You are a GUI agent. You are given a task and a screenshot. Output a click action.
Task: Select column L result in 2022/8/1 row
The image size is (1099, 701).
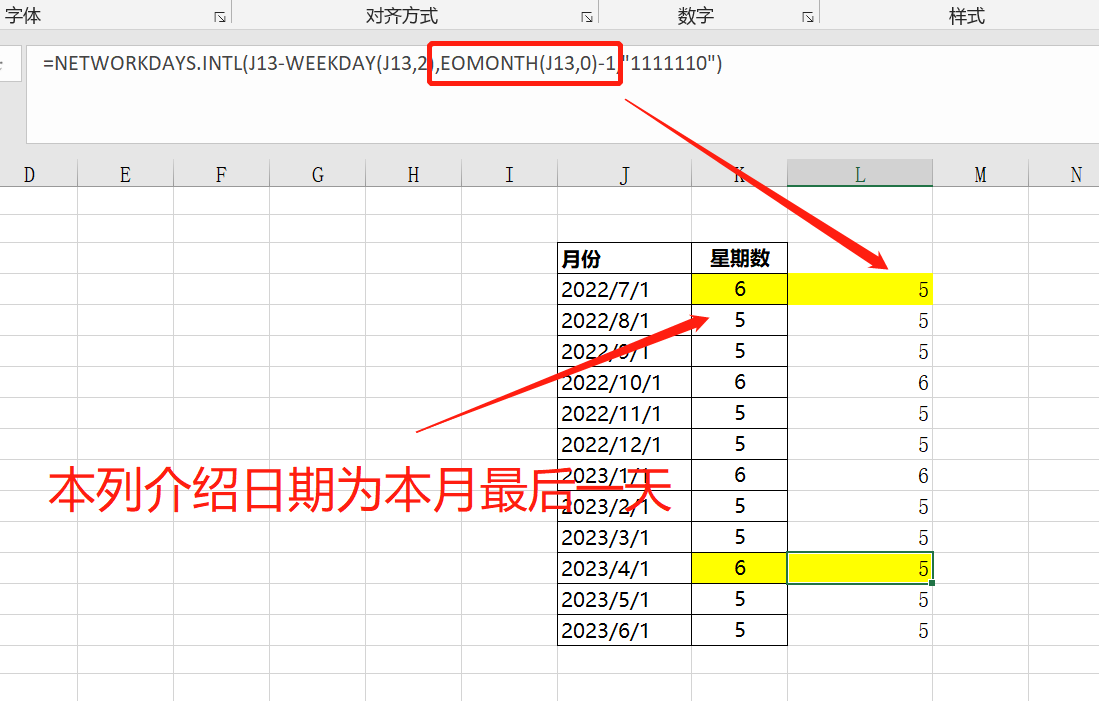click(860, 320)
